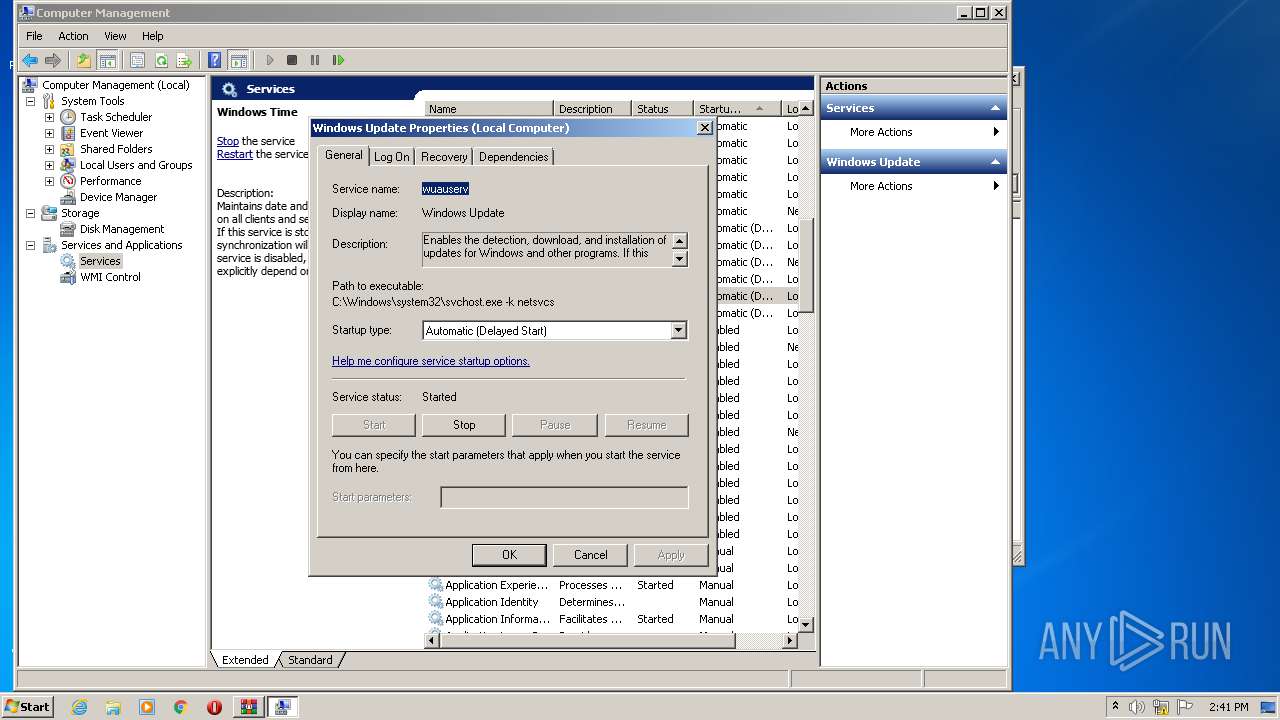Expand the Event Viewer node
Image resolution: width=1280 pixels, height=720 pixels.
(x=49, y=133)
